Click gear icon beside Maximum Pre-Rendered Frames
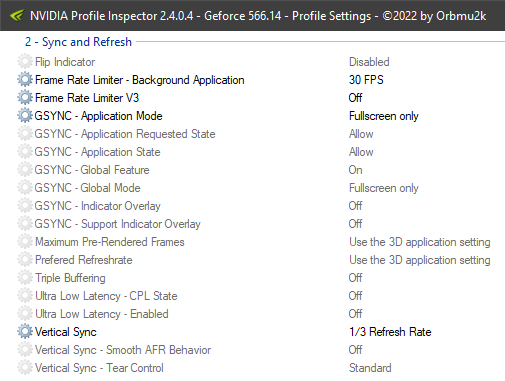This screenshot has height=381, width=505. coord(25,242)
